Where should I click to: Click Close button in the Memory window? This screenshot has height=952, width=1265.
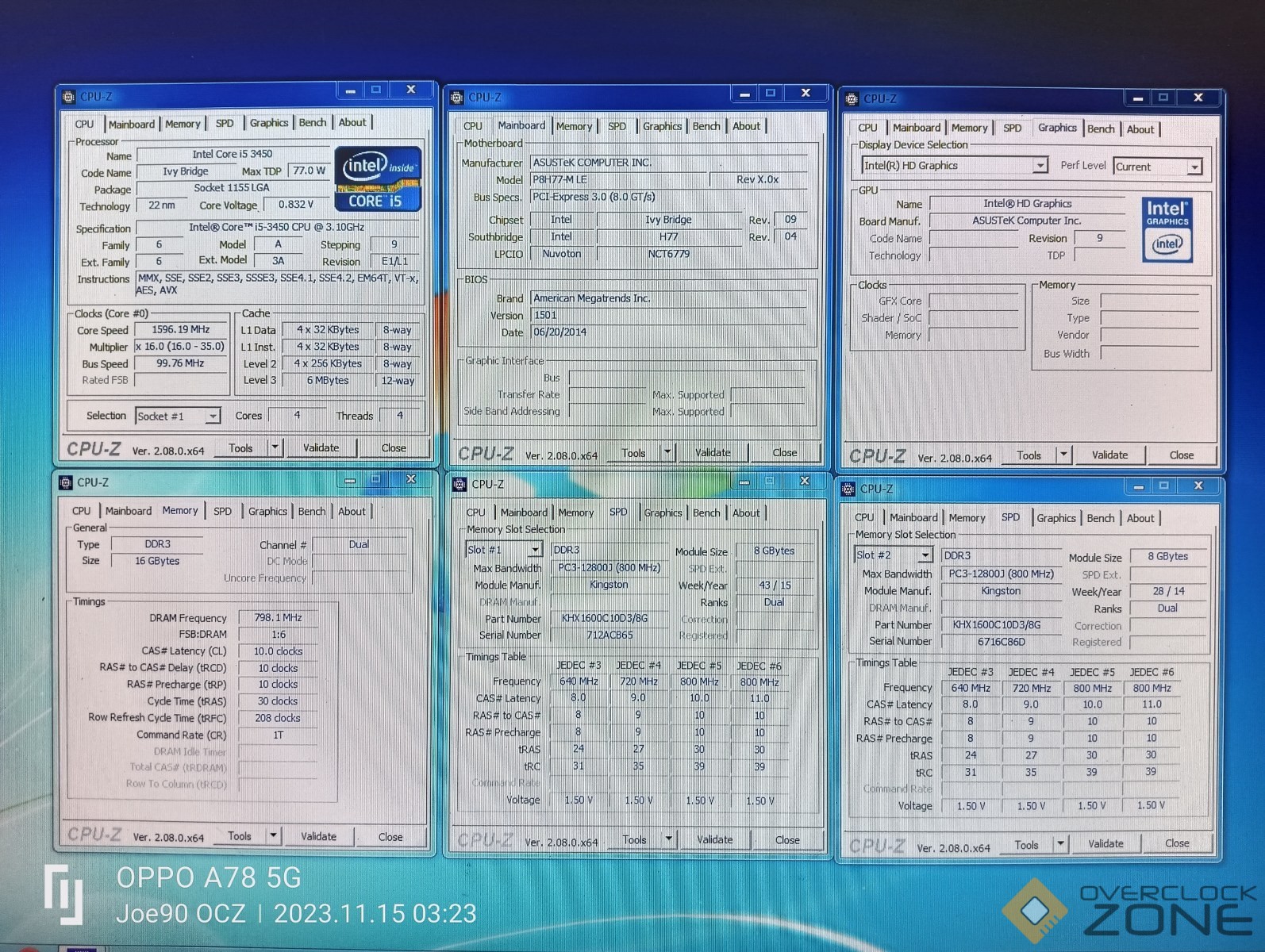click(x=390, y=836)
